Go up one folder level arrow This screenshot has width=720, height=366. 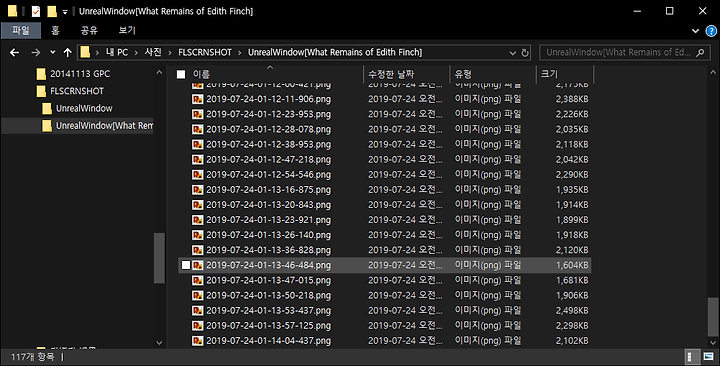coord(68,52)
